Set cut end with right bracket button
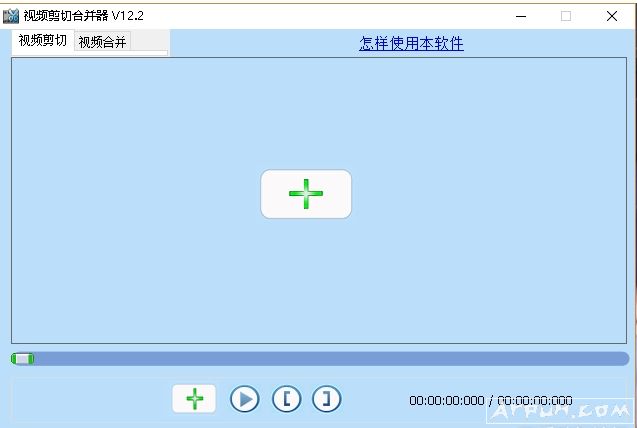Screen dimensions: 637x428 327,399
